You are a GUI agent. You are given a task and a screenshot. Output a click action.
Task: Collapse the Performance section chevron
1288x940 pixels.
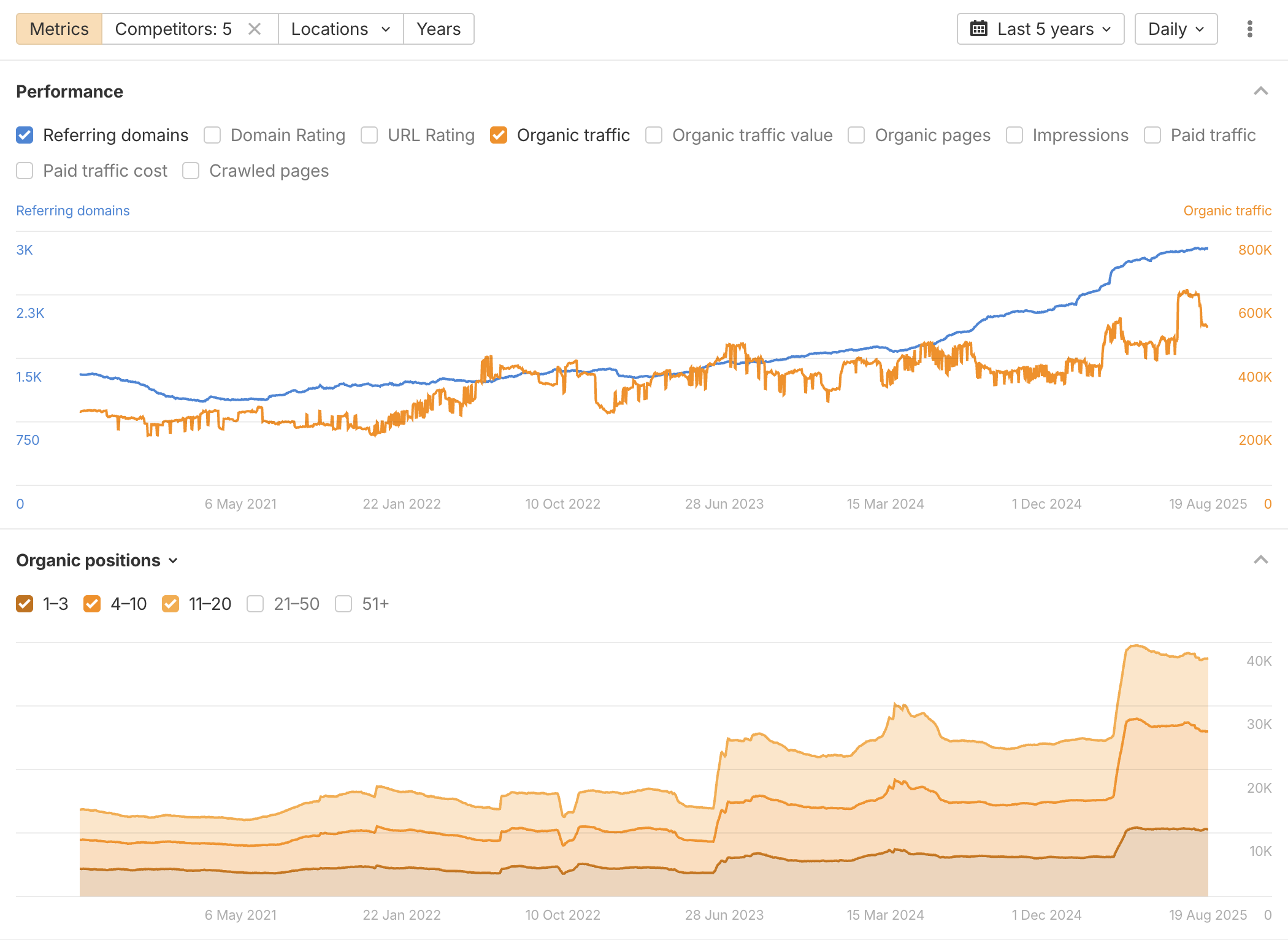click(1260, 91)
